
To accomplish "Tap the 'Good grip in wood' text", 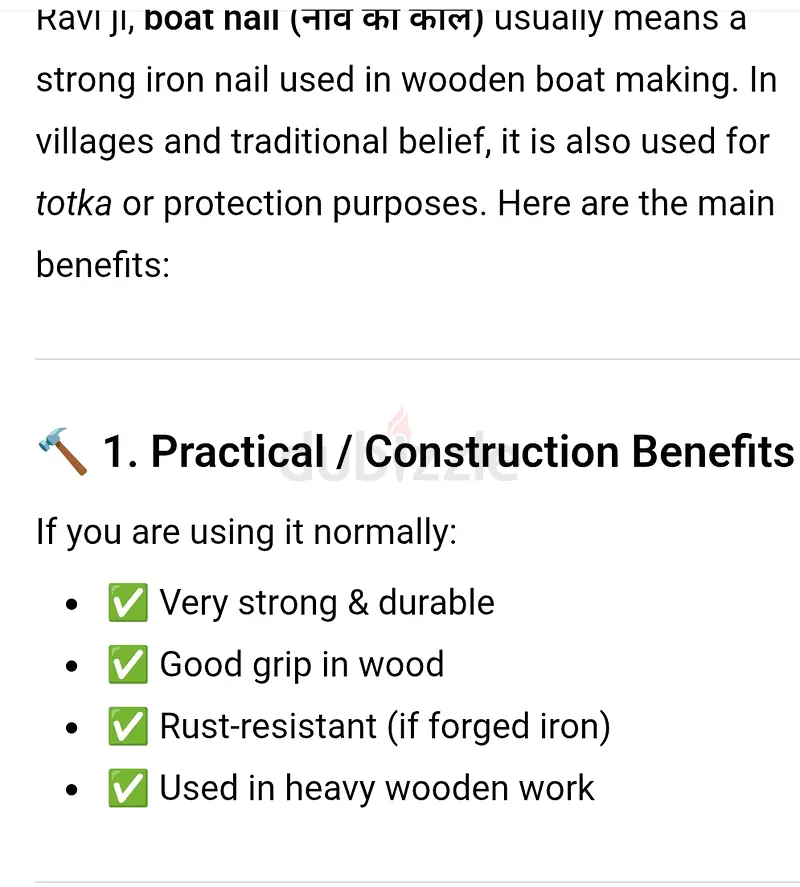I will point(302,665).
